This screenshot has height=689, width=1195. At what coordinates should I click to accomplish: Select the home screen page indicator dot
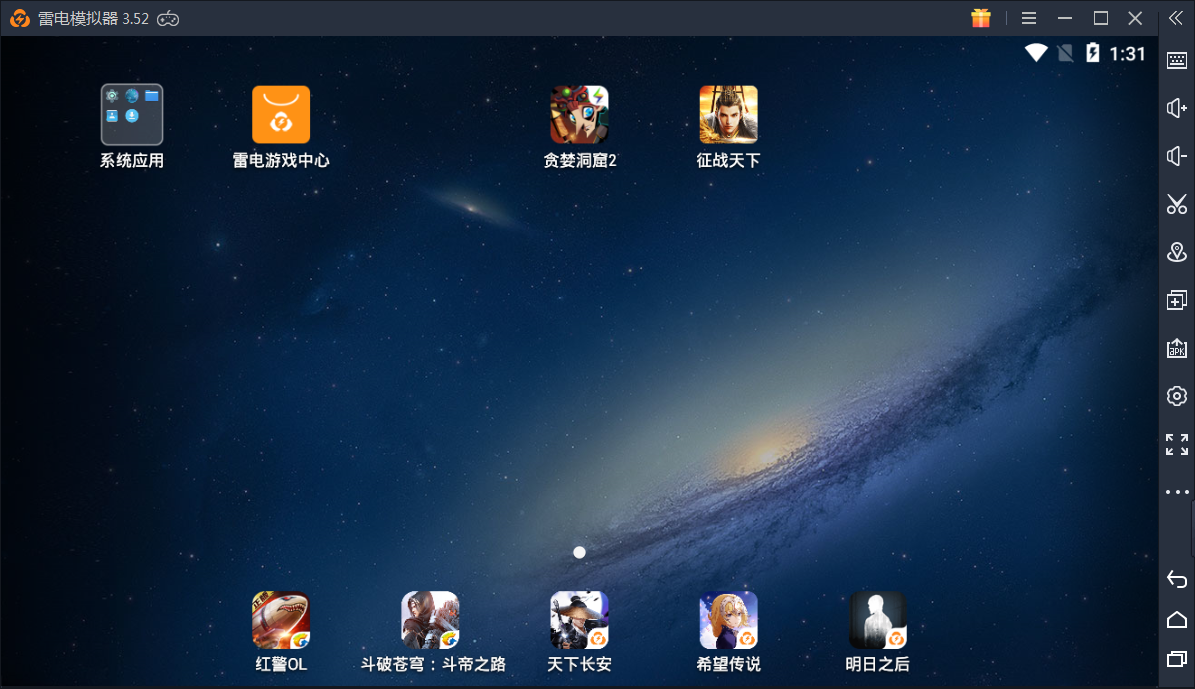(x=579, y=552)
